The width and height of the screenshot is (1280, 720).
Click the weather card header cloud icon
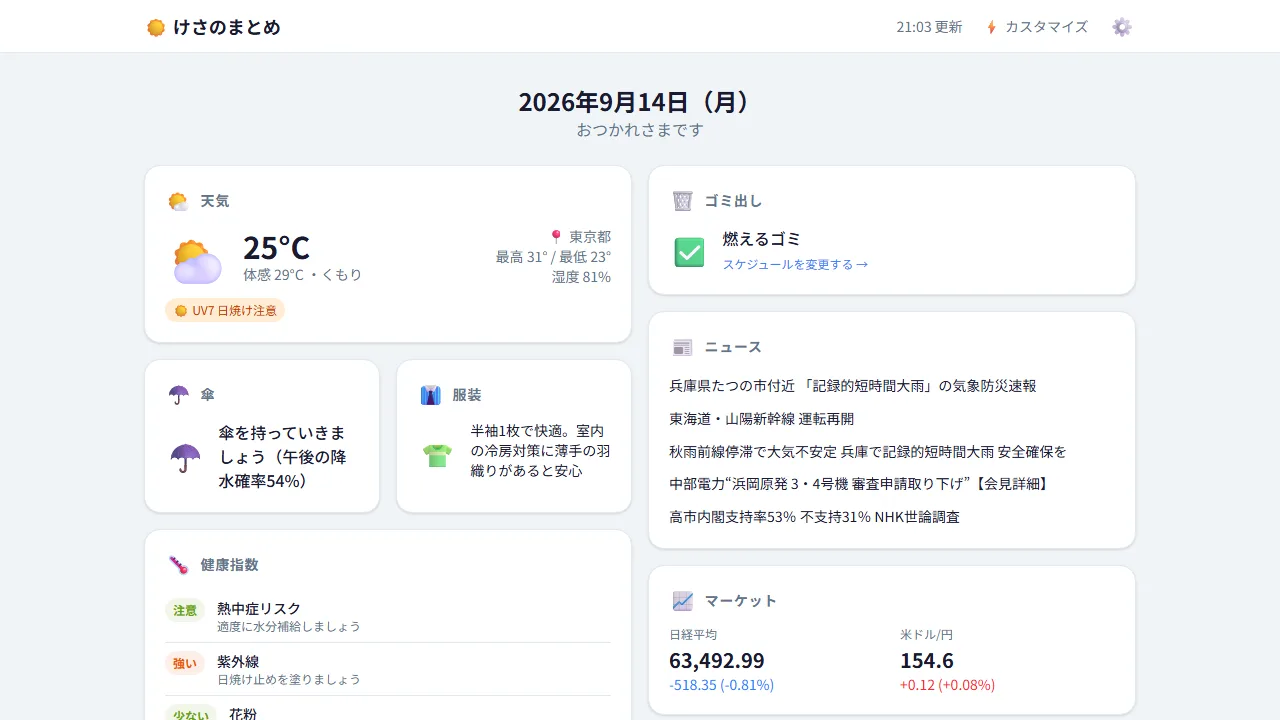178,201
